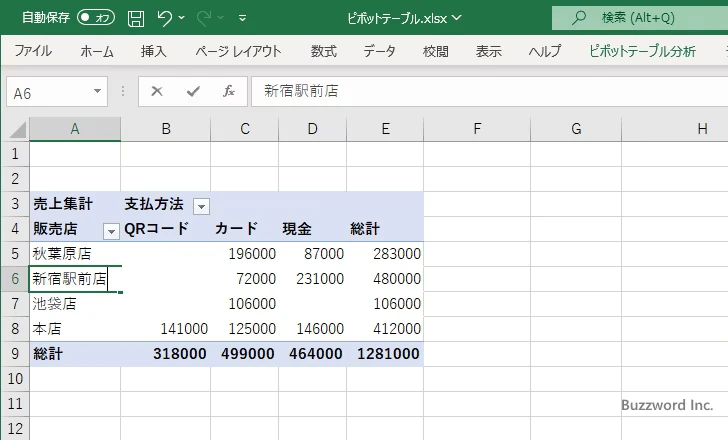728x440 pixels.
Task: Confirm entry with the checkmark icon
Action: pos(193,91)
